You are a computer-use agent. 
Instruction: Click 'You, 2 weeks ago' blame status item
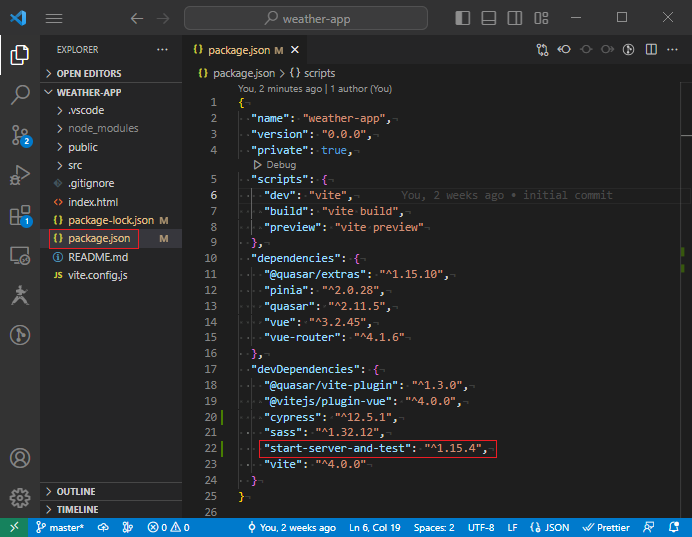tap(292, 527)
